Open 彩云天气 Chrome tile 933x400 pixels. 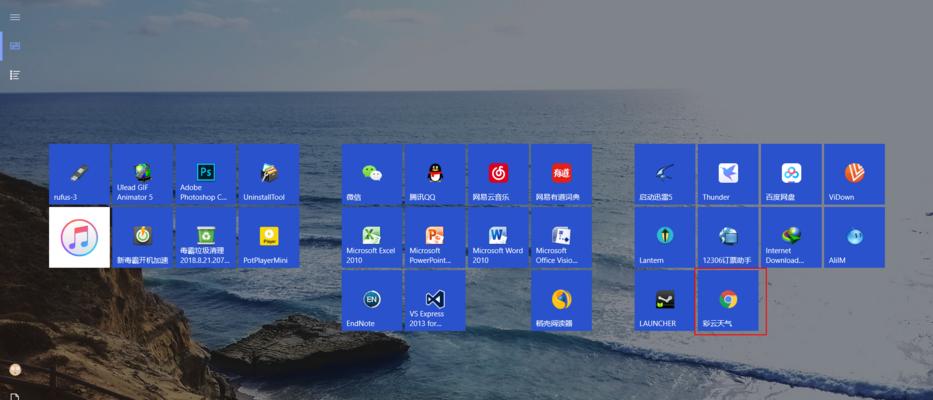point(728,301)
